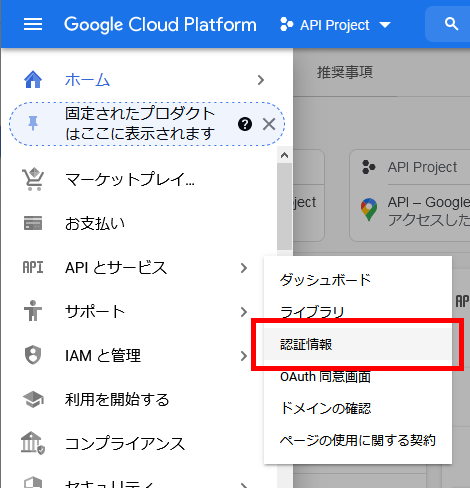
Task: Click the IAM shield icon
Action: tap(33, 355)
